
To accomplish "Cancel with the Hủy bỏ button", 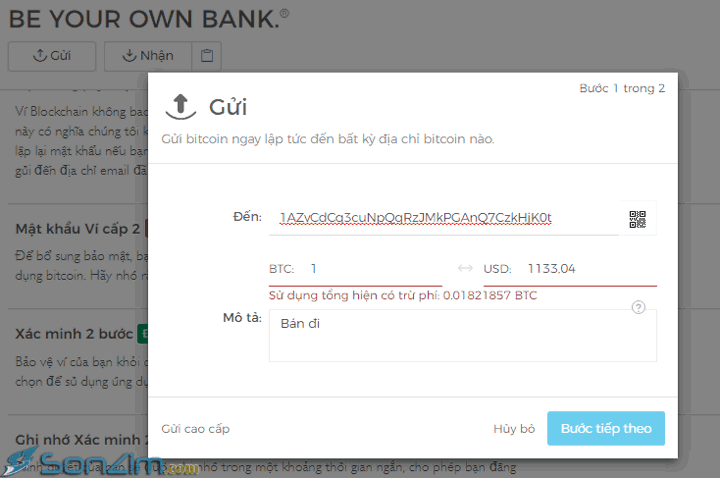I will 514,429.
